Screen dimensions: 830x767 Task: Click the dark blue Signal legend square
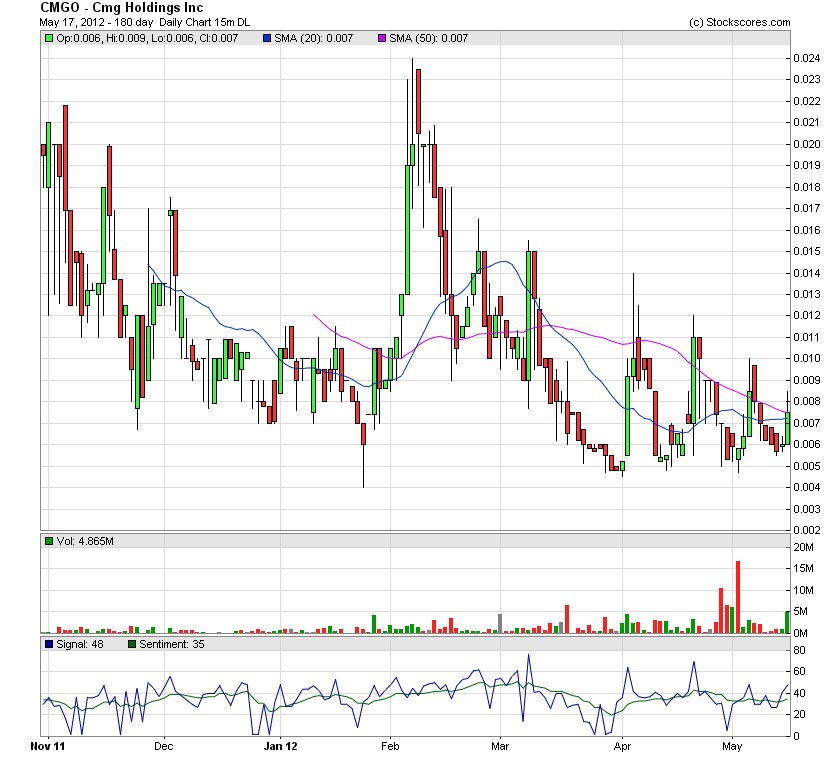tap(49, 644)
